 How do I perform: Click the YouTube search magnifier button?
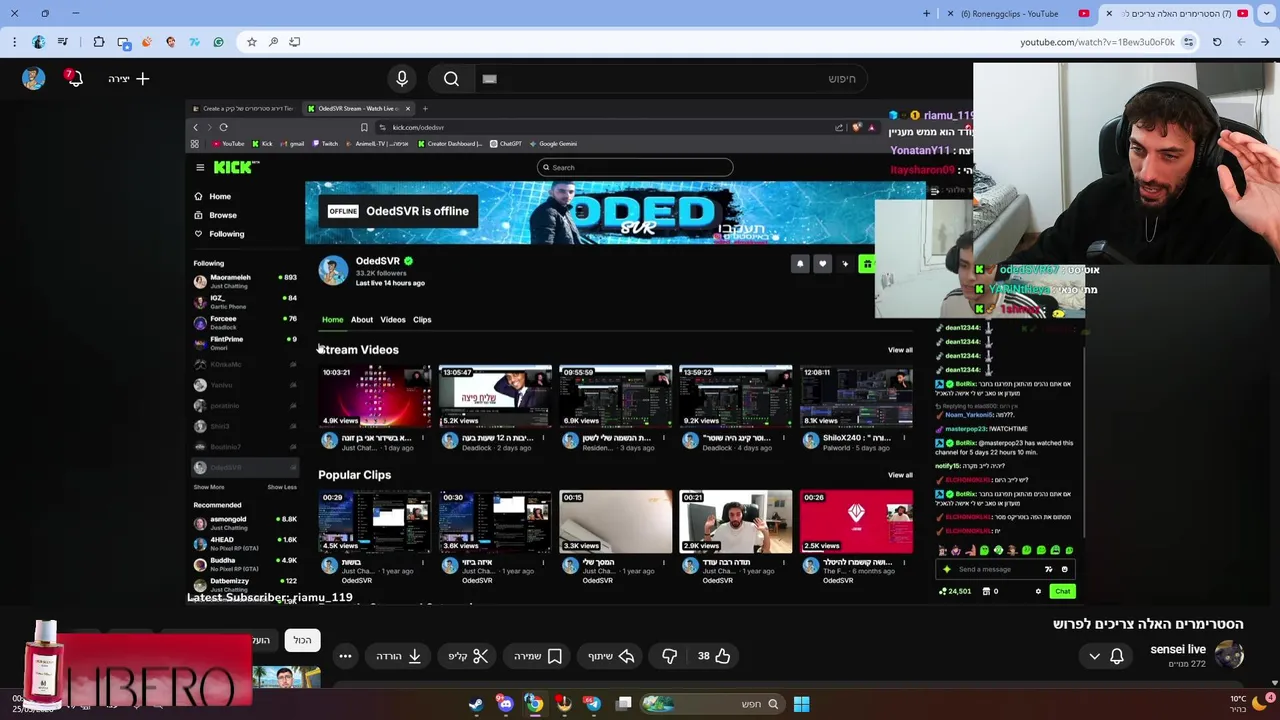coord(451,79)
